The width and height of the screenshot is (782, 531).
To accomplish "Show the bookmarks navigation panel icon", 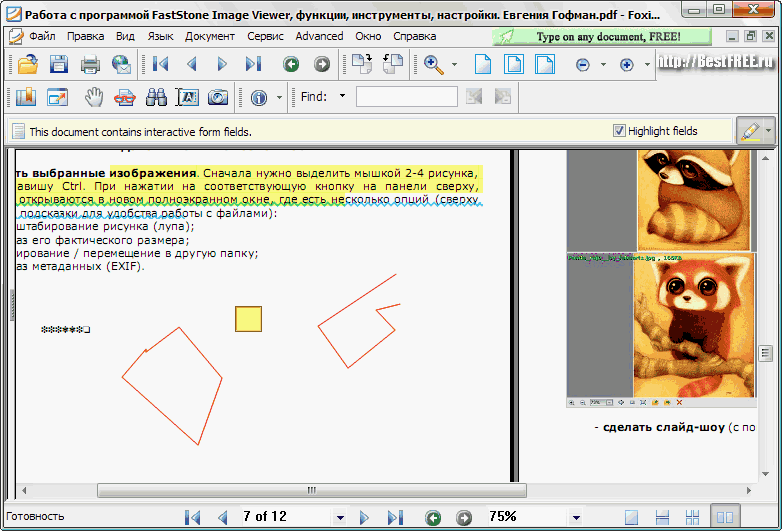I will click(26, 97).
